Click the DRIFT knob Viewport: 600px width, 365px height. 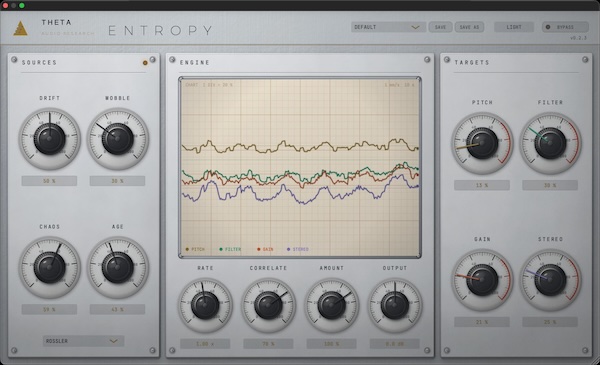click(50, 139)
